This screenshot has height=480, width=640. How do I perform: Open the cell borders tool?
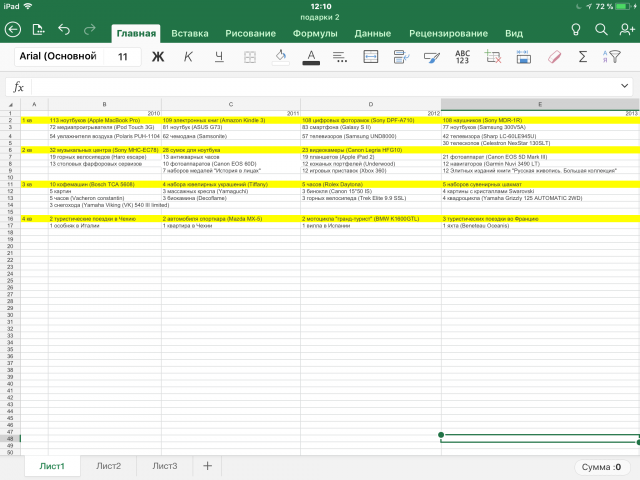pyautogui.click(x=250, y=57)
